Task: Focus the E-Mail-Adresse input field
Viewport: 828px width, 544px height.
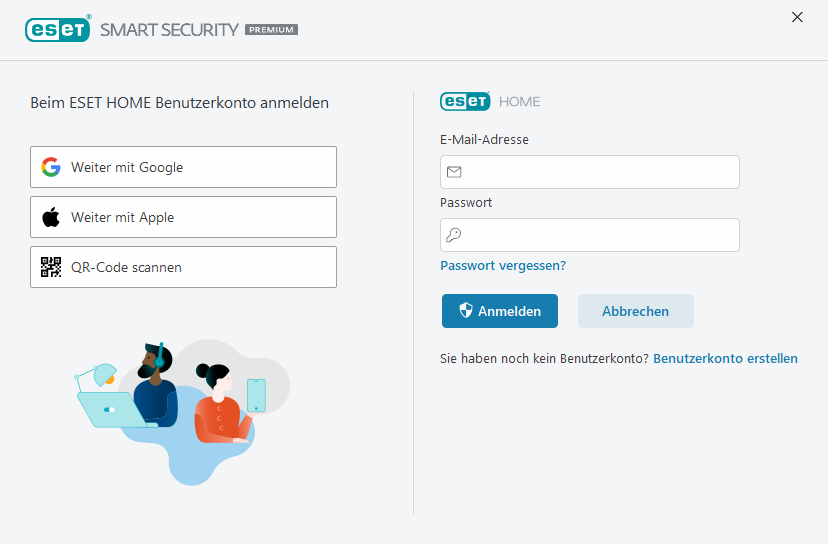Action: tap(600, 172)
